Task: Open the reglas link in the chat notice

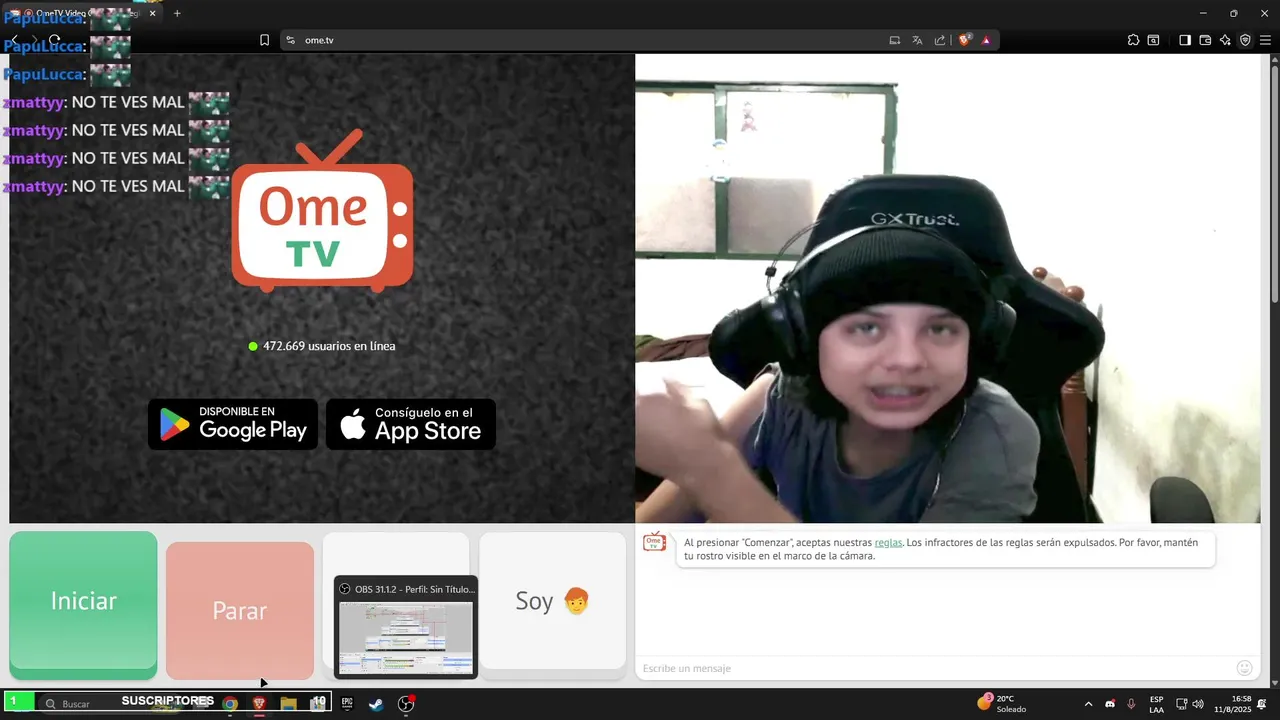Action: 888,542
